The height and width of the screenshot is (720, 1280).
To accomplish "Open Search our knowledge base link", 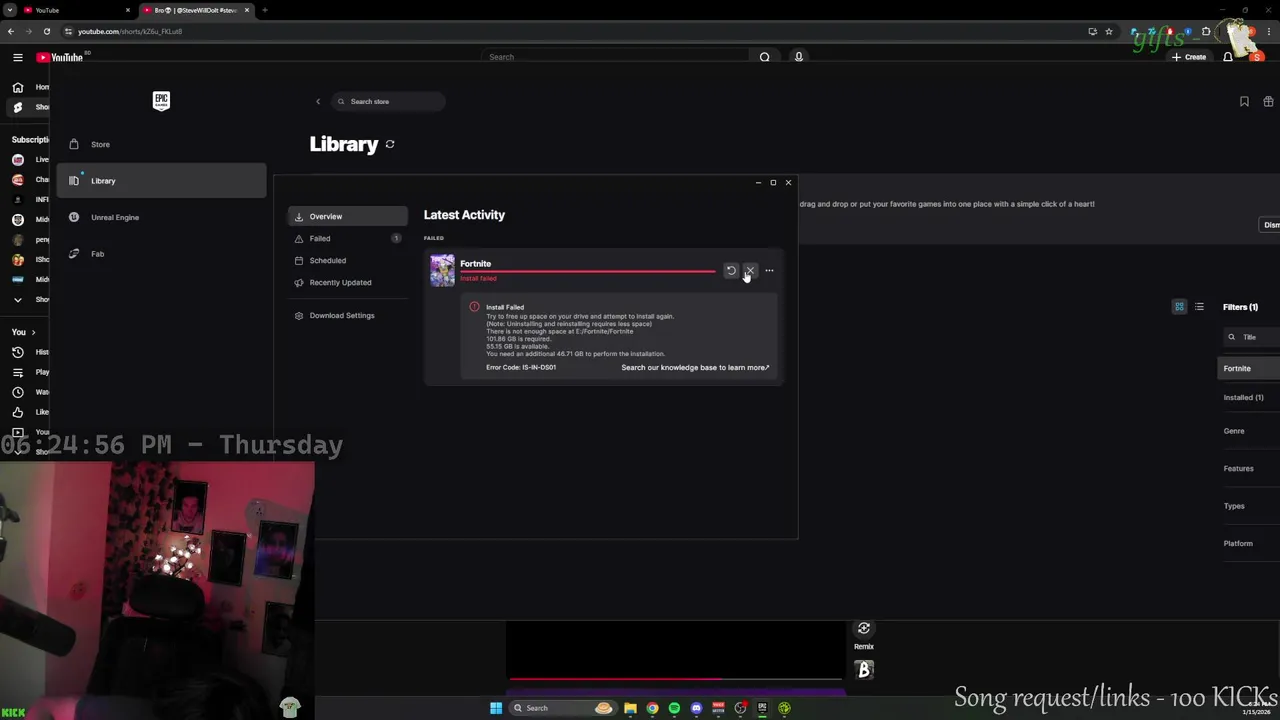I will pyautogui.click(x=695, y=367).
